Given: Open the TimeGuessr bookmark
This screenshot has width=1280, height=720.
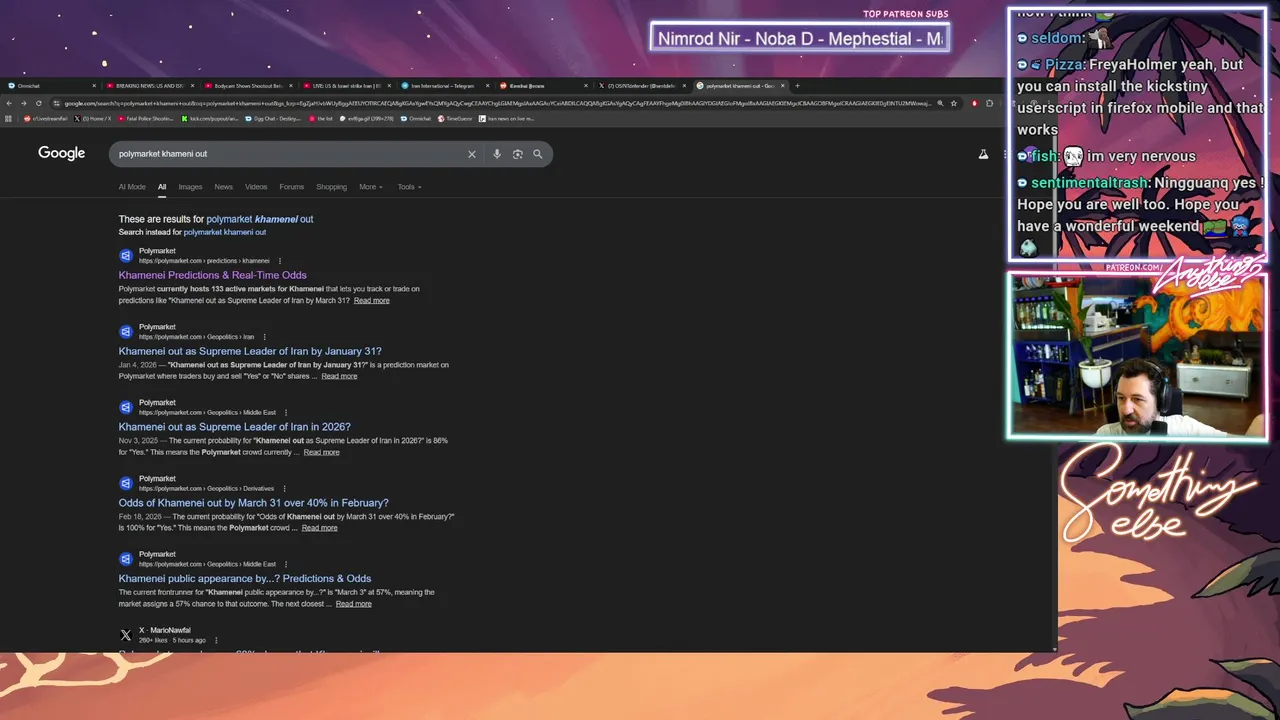Looking at the screenshot, I should click(x=455, y=118).
